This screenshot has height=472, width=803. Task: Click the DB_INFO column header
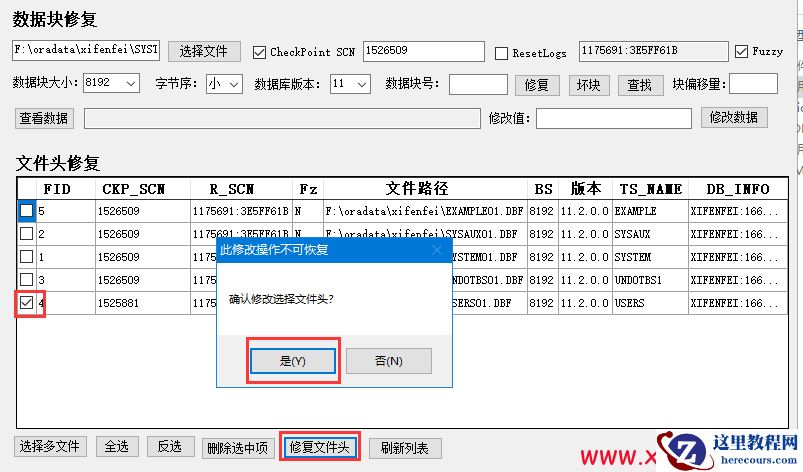tap(738, 189)
